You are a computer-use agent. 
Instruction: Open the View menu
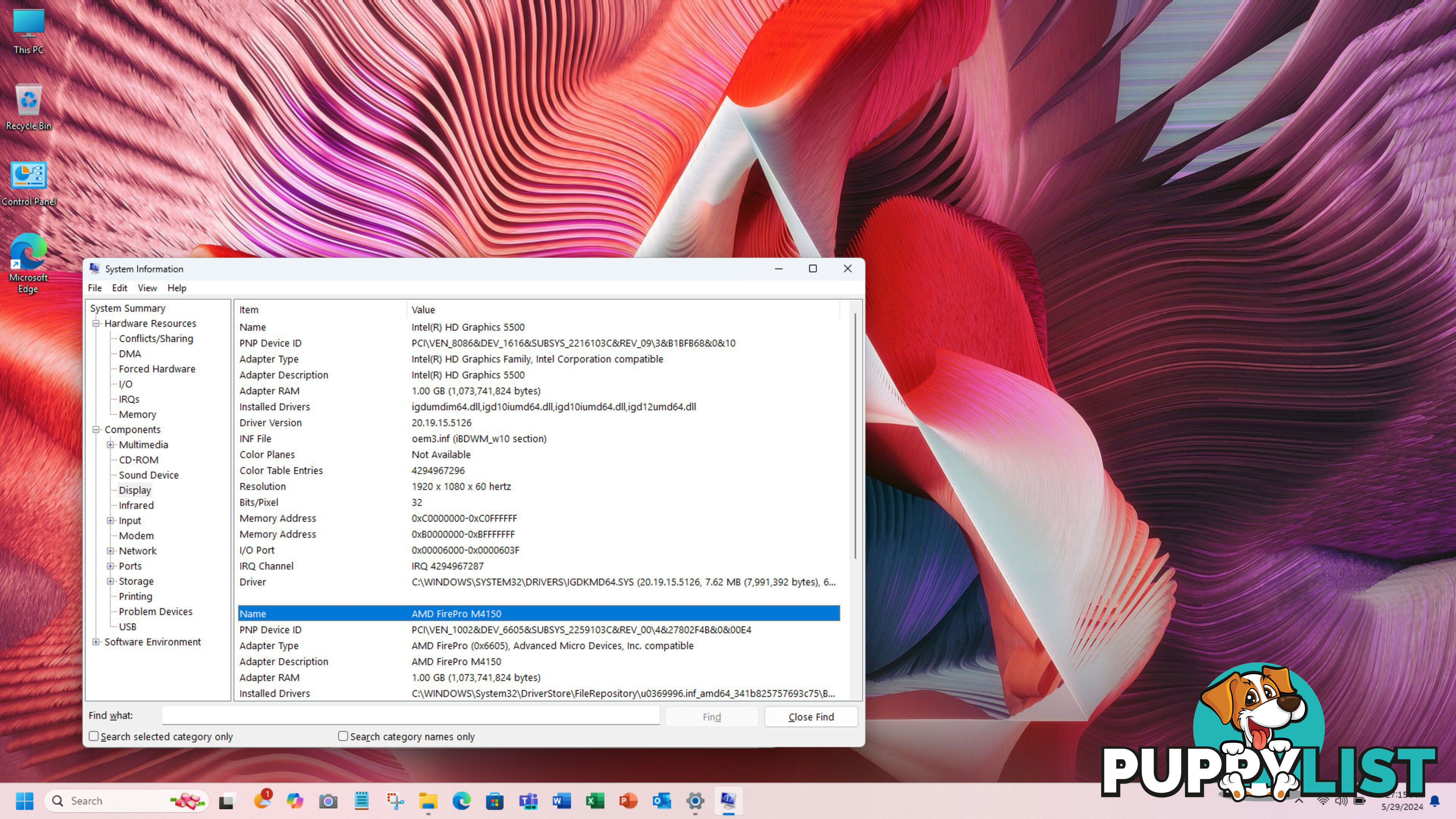point(147,288)
